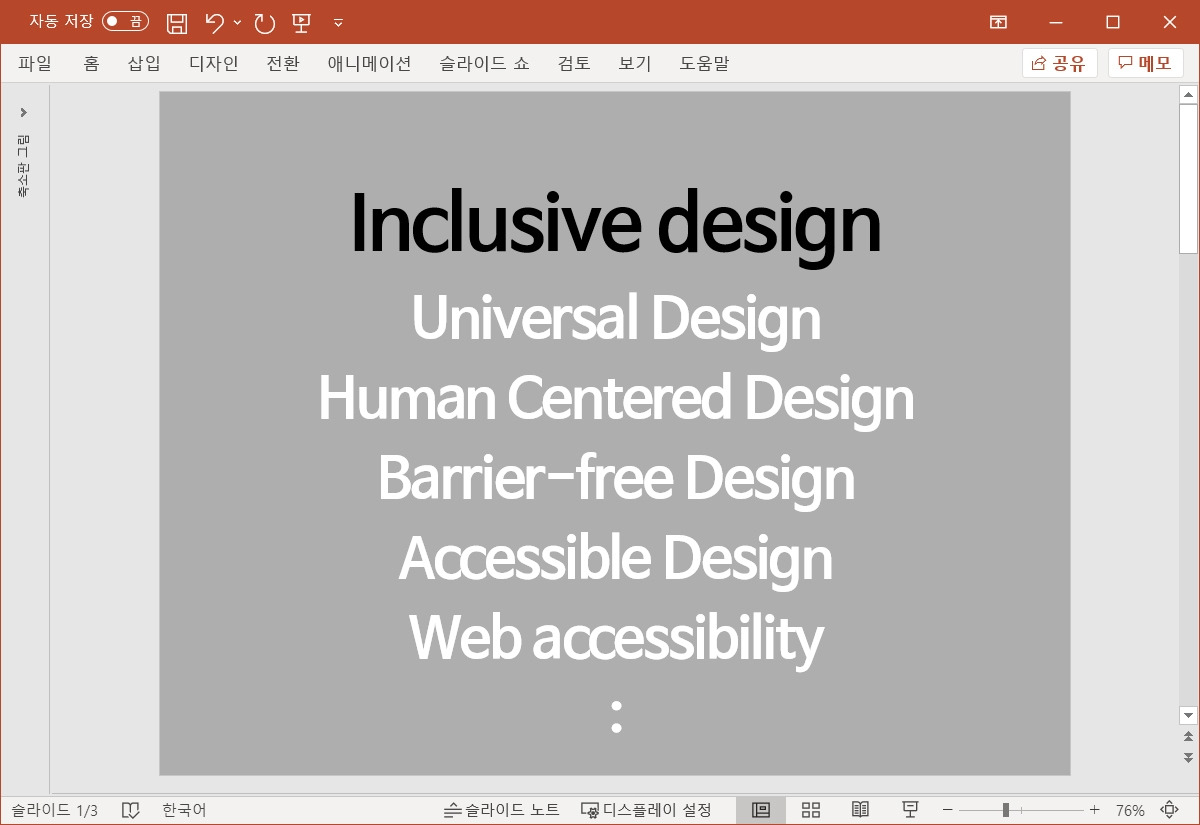Click the Web accessibility text

coord(615,639)
